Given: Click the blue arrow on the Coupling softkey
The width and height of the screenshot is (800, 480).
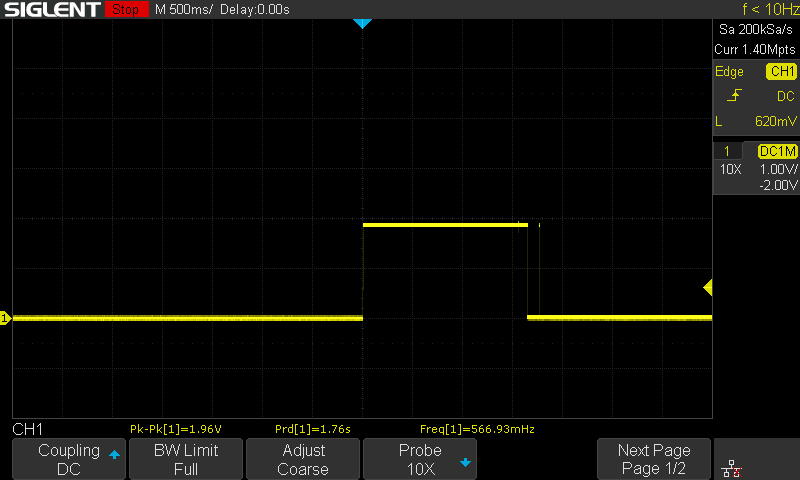Looking at the screenshot, I should (114, 454).
